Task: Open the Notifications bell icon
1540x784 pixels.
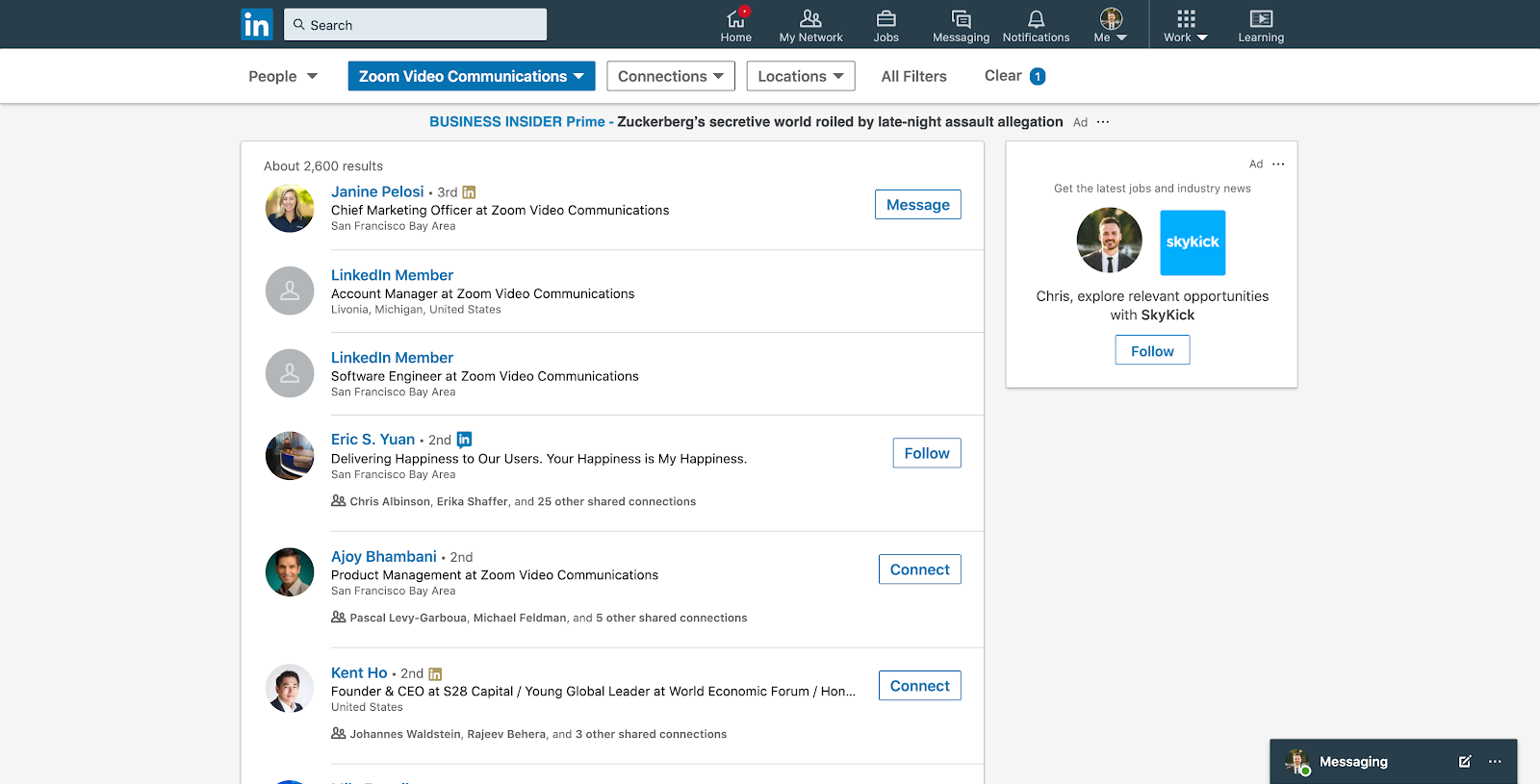Action: [1036, 25]
